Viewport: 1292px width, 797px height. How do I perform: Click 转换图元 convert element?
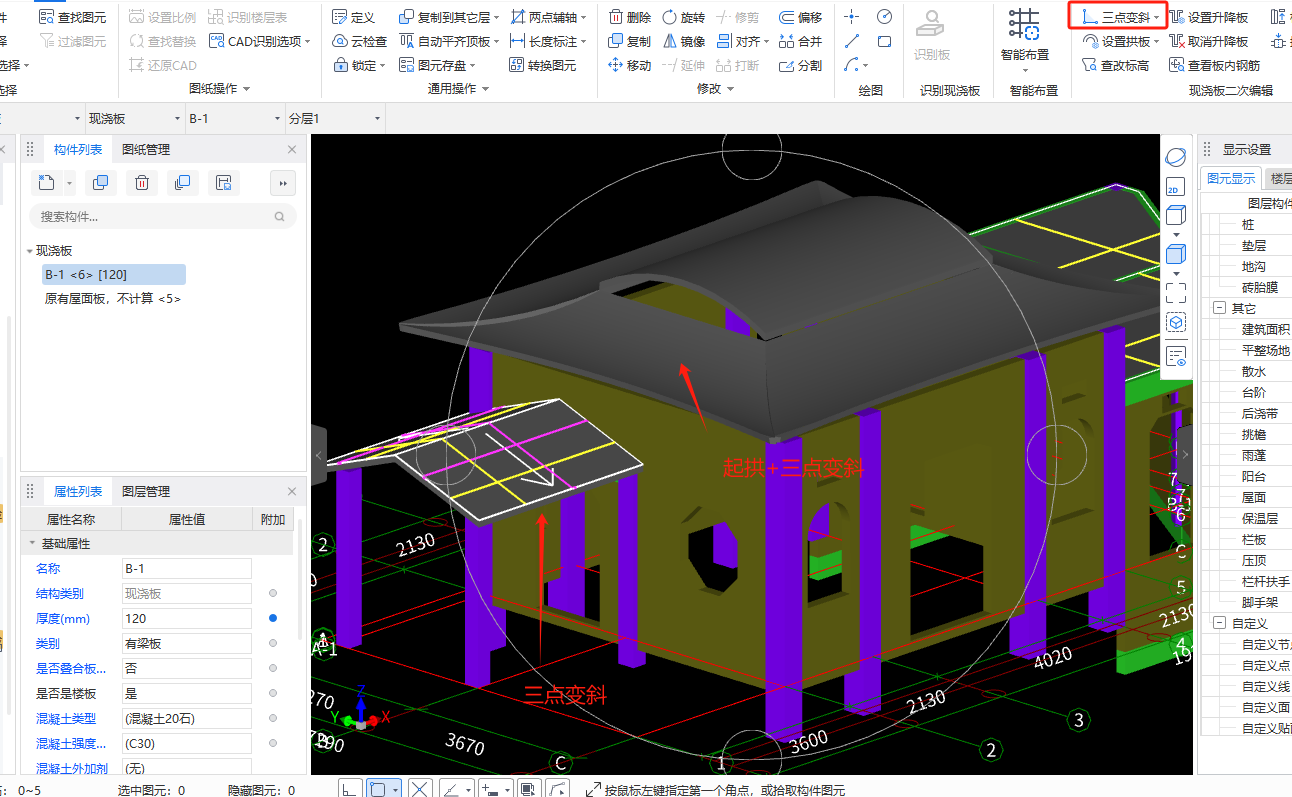(x=543, y=65)
